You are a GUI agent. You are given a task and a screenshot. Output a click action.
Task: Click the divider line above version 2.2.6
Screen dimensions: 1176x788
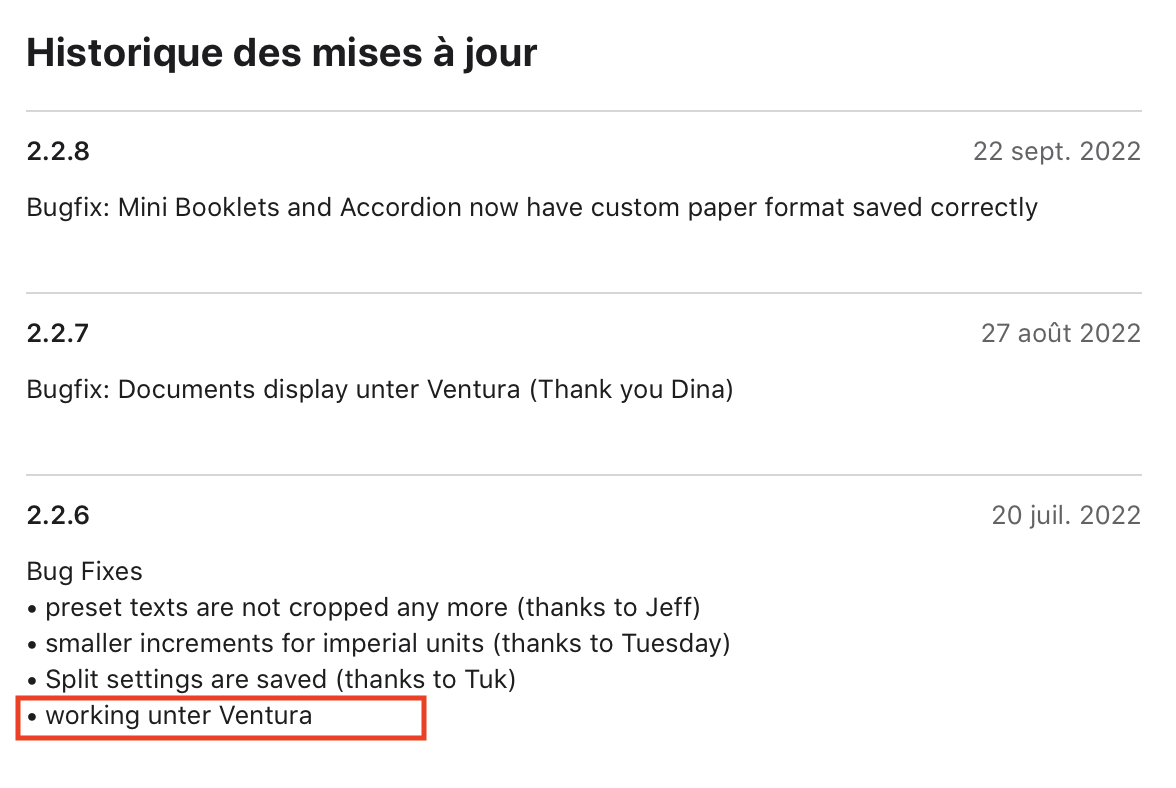point(584,475)
